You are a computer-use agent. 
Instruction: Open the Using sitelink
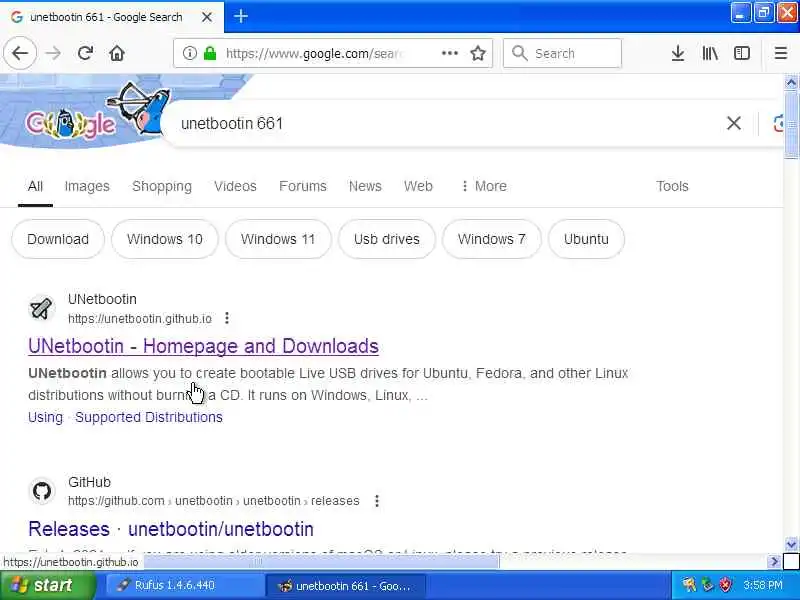45,417
